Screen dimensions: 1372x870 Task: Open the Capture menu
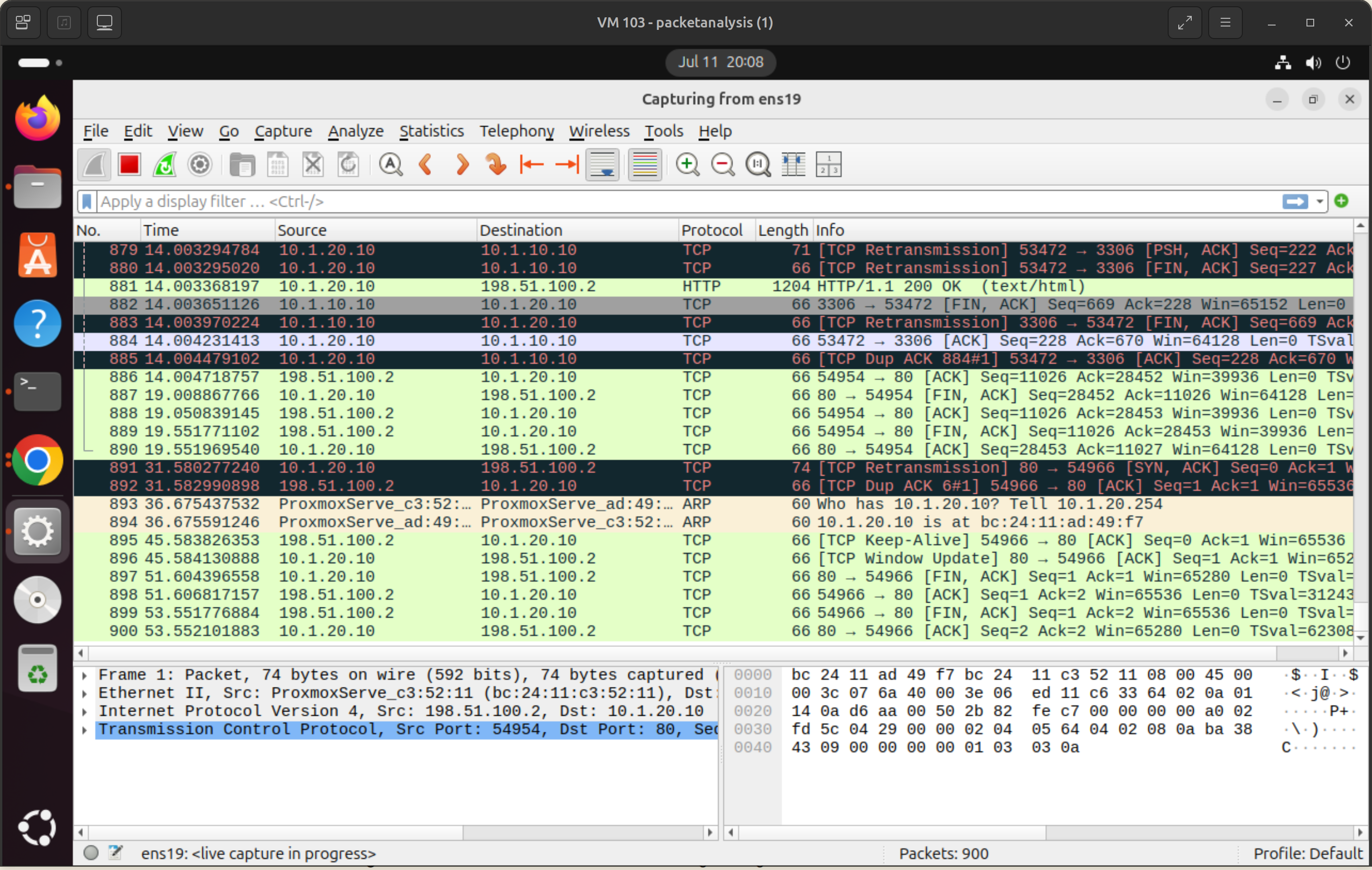click(283, 132)
